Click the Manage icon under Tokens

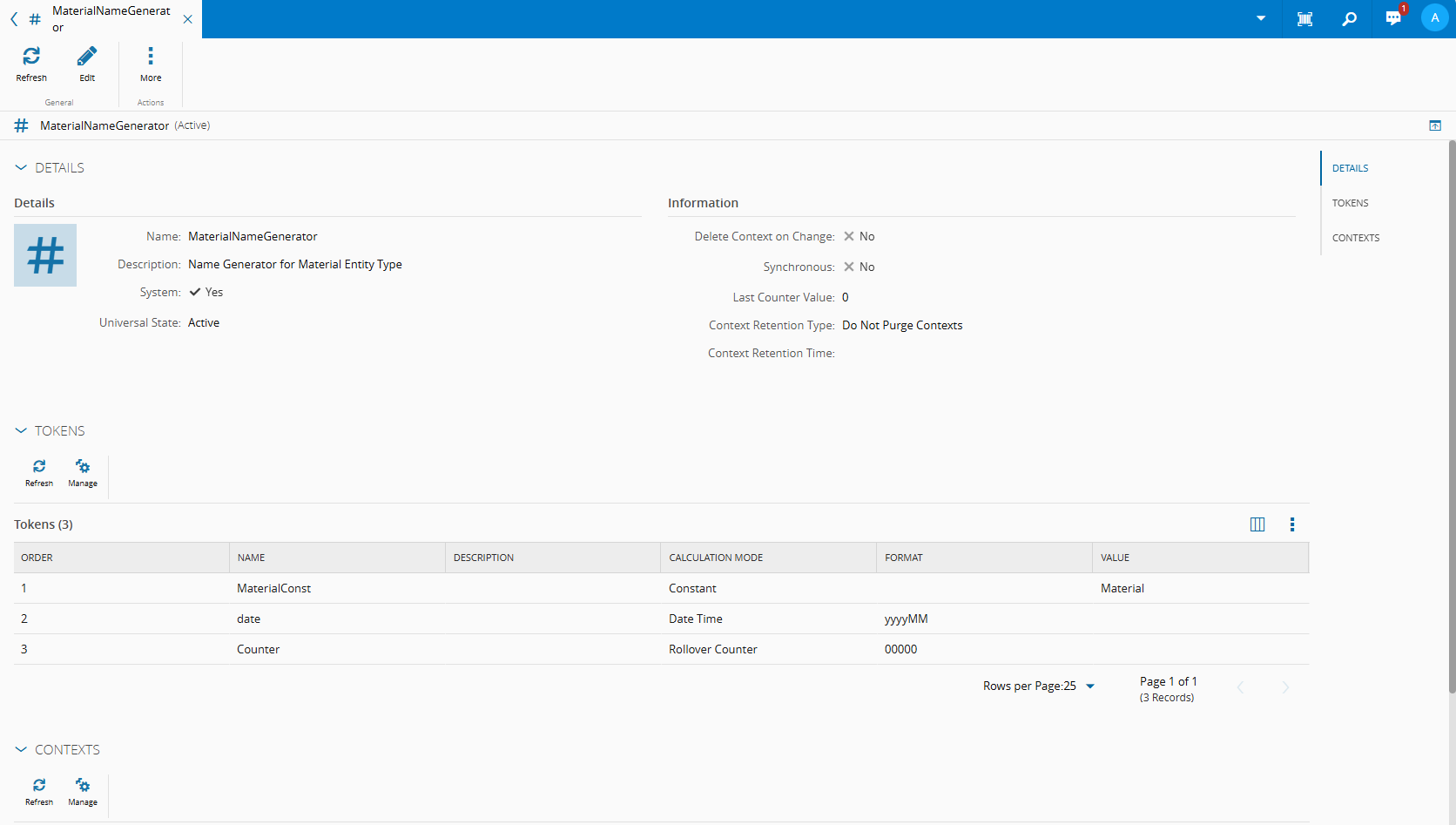[83, 467]
